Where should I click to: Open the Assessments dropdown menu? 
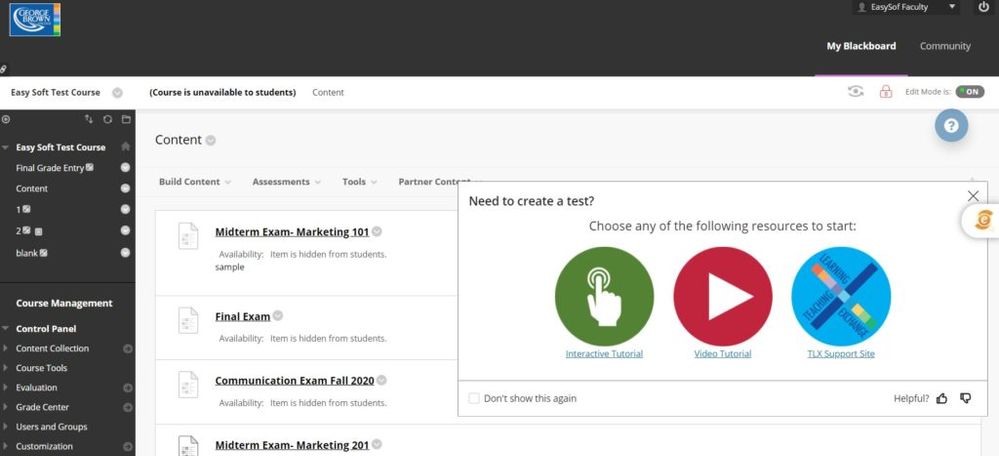(286, 182)
